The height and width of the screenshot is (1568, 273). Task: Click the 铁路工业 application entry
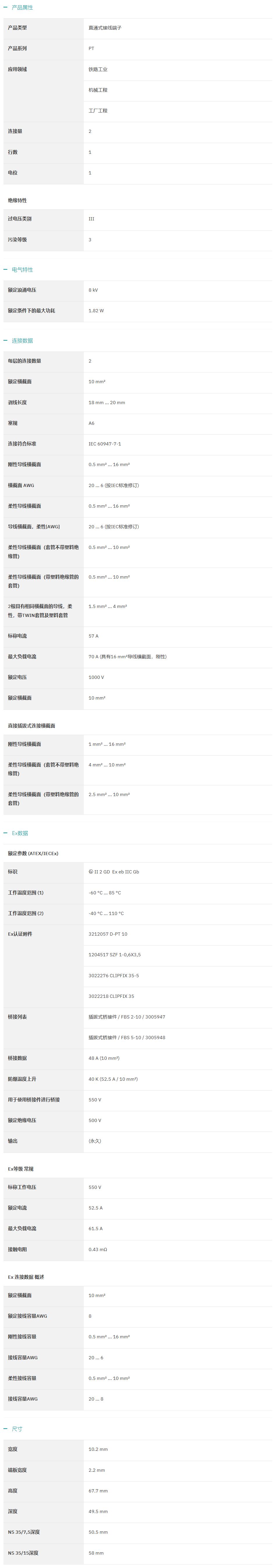97,69
